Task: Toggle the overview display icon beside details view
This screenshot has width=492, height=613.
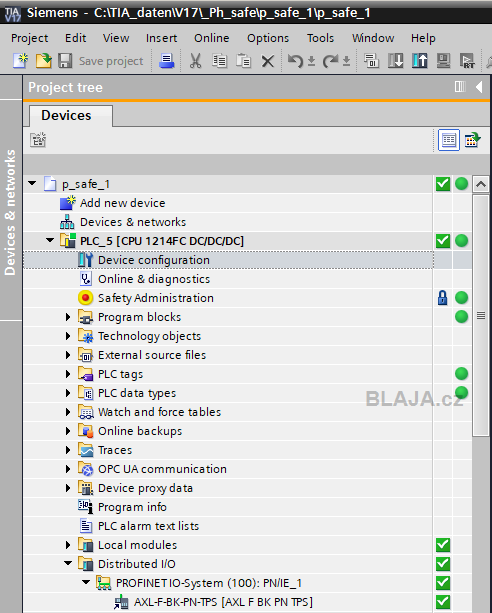Action: [x=472, y=140]
